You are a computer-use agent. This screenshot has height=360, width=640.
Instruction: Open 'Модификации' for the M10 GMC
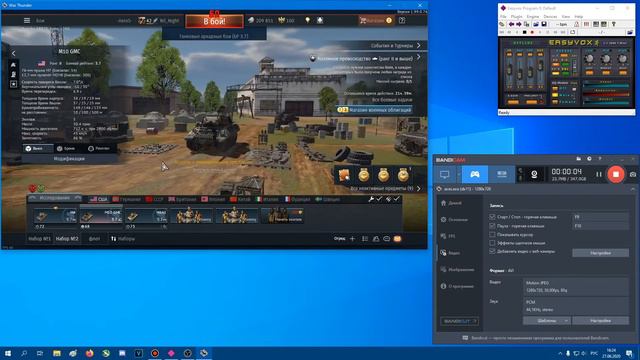pyautogui.click(x=69, y=159)
